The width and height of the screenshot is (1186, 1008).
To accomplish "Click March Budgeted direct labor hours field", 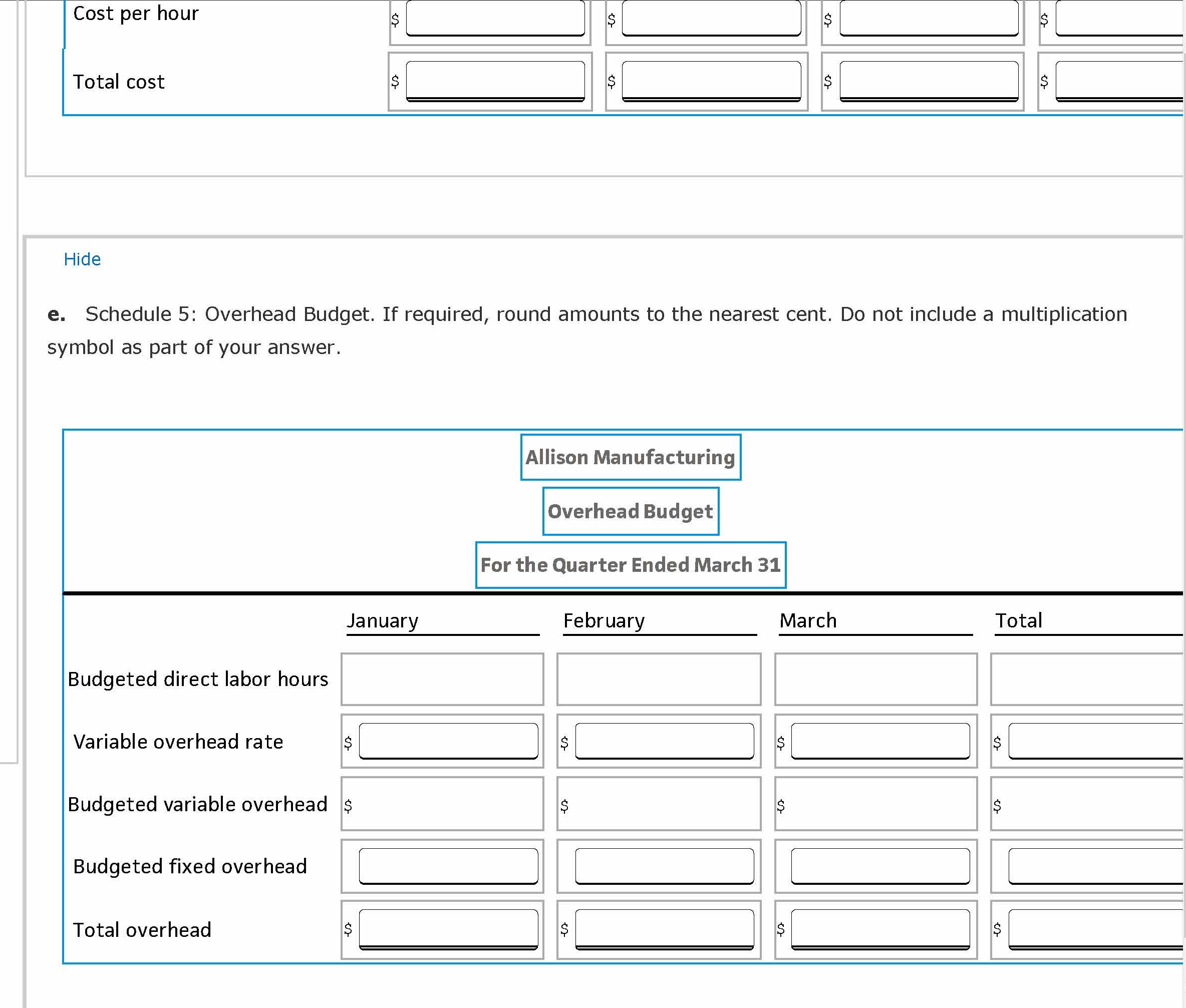I will coord(875,680).
